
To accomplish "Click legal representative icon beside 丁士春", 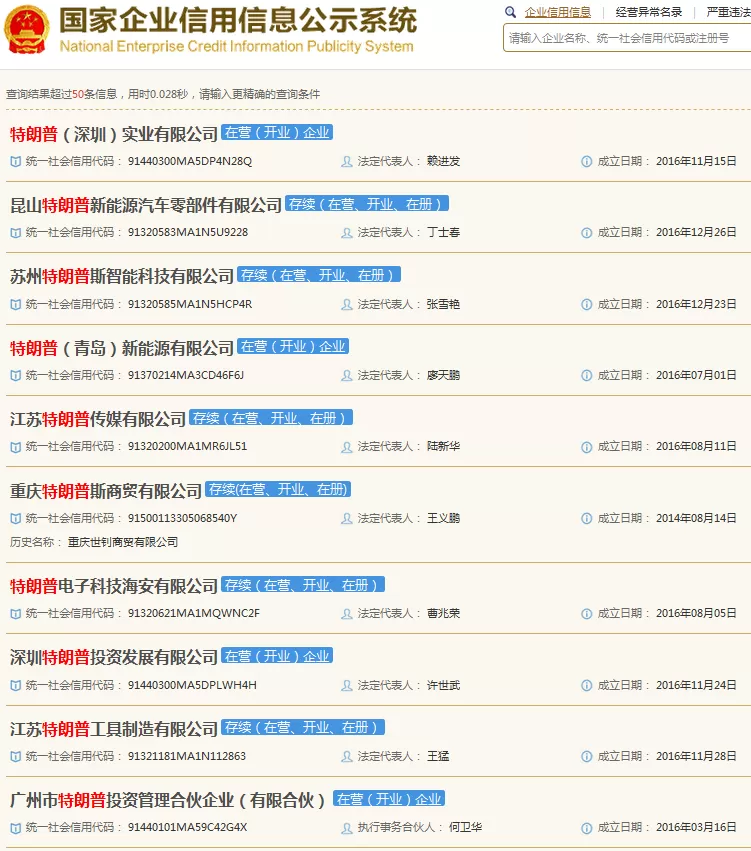I will click(x=346, y=233).
